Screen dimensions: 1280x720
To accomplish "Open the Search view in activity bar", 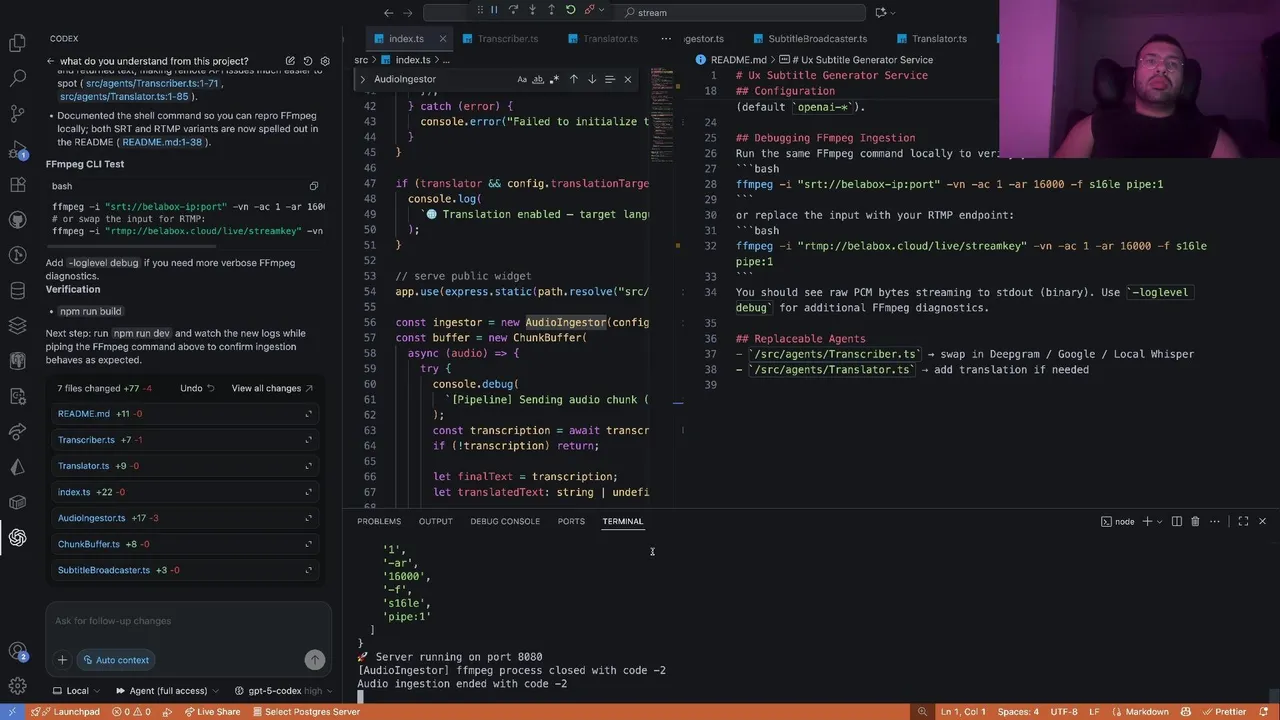I will pos(17,78).
